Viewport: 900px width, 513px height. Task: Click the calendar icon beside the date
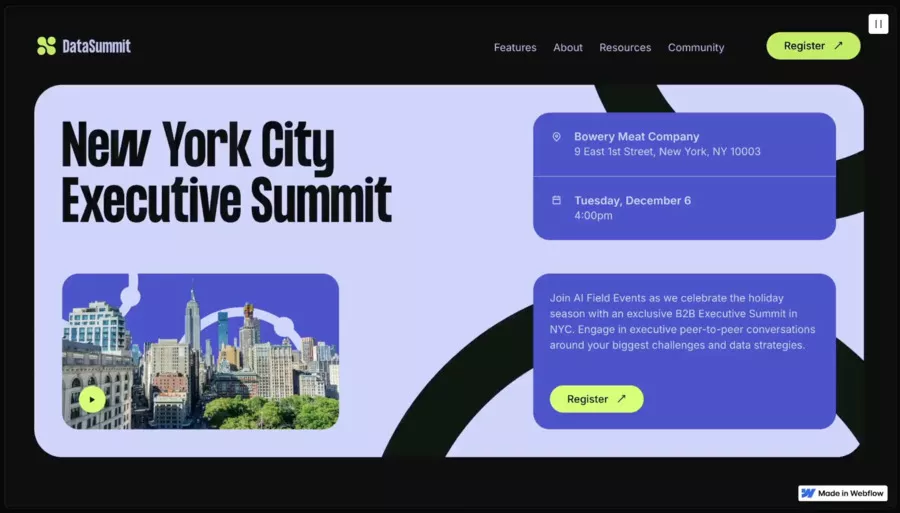pos(556,200)
